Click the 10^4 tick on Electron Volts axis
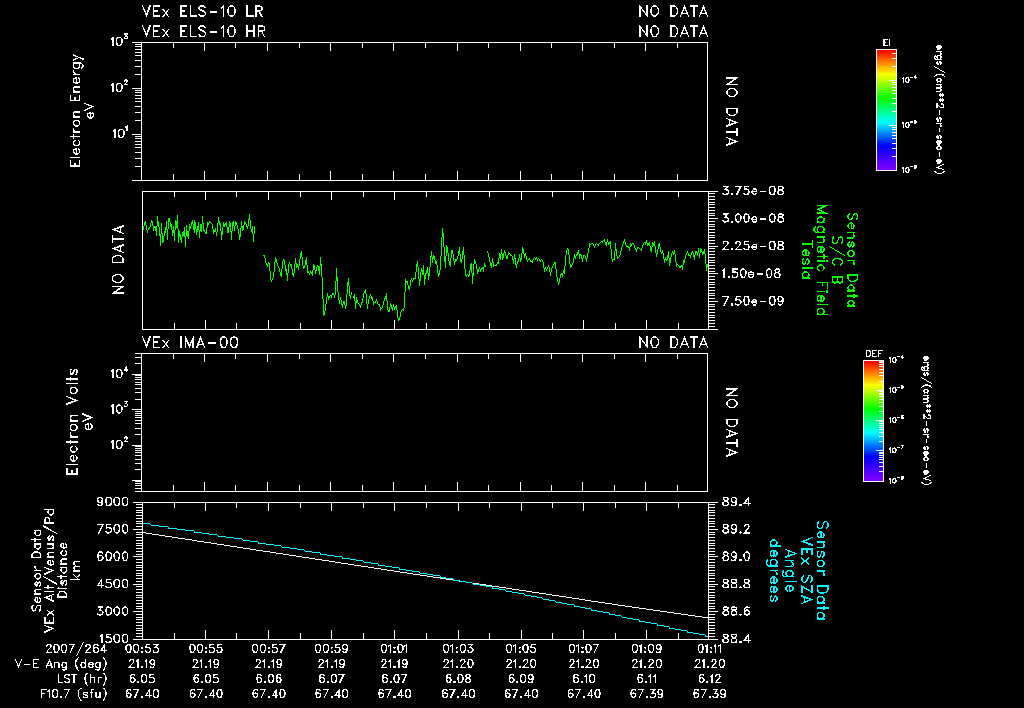Image resolution: width=1024 pixels, height=708 pixels. [122, 374]
